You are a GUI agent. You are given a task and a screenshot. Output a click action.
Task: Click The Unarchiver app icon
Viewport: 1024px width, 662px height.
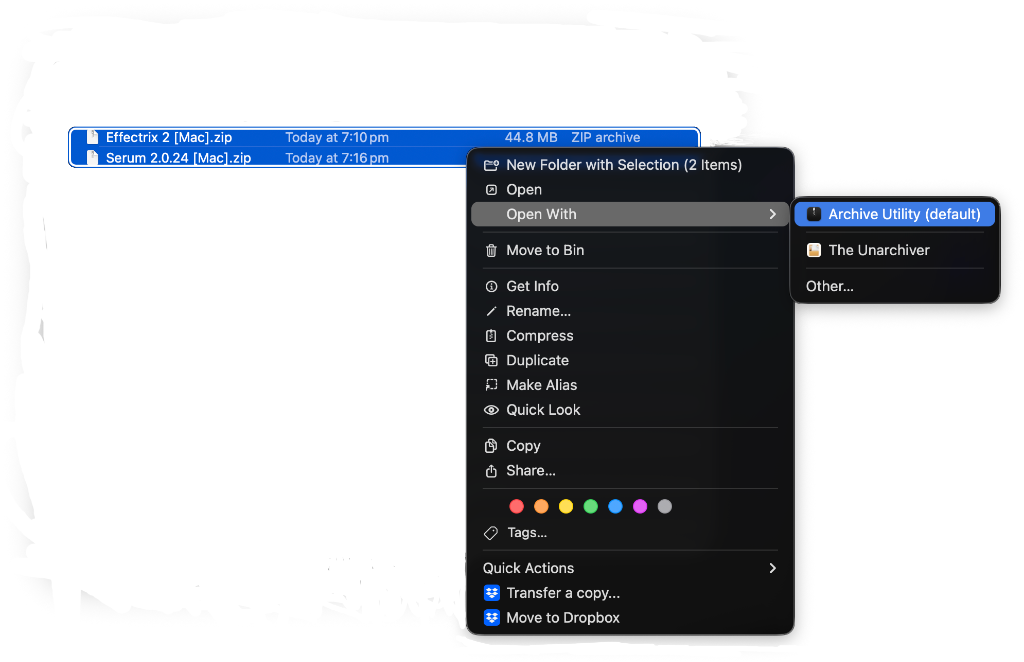814,250
